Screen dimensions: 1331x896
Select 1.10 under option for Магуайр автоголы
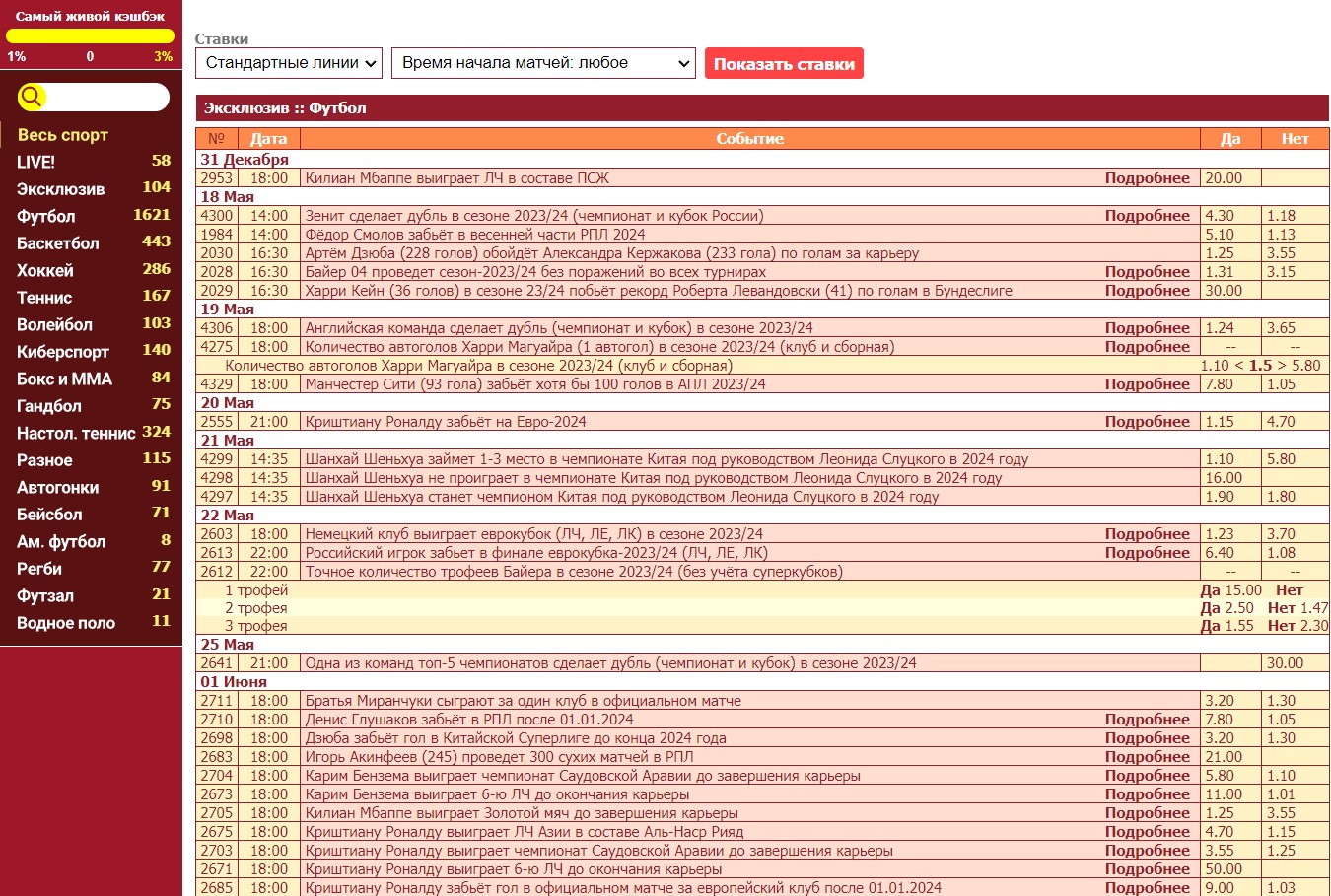[1215, 366]
